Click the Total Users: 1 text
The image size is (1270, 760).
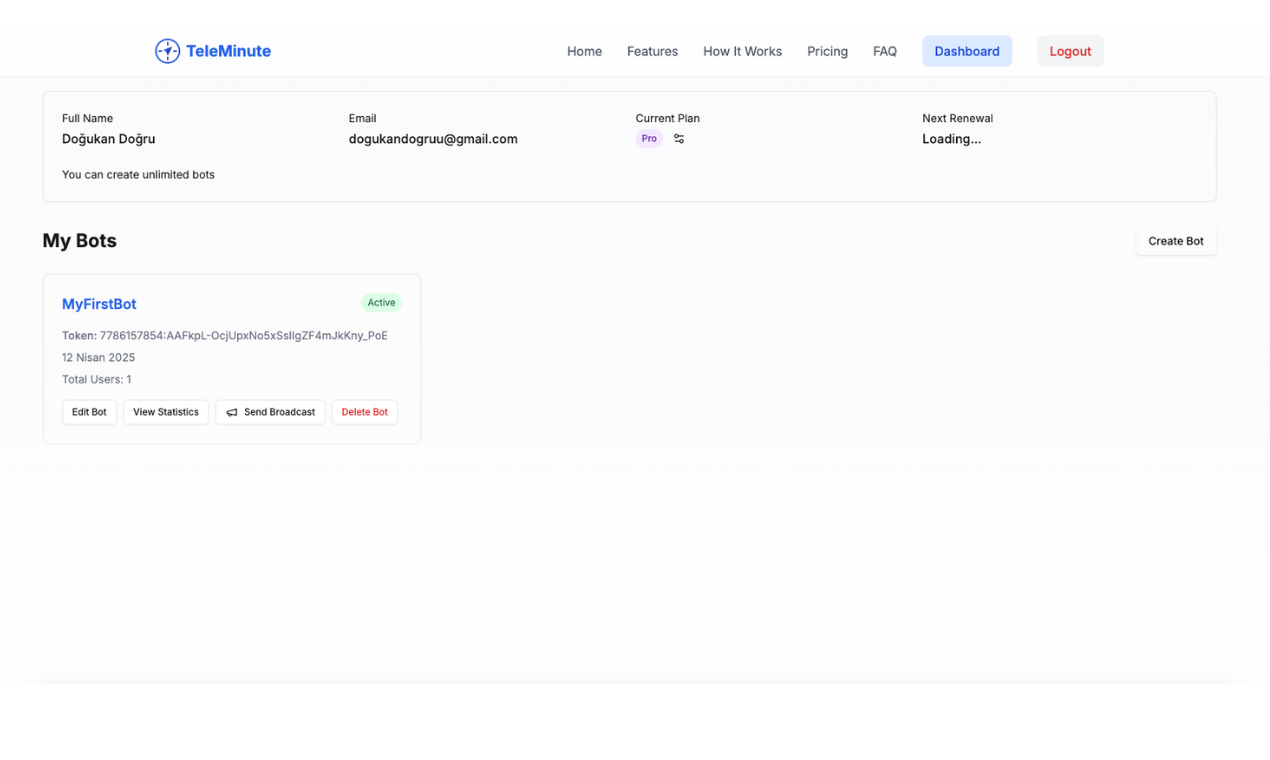(x=96, y=380)
